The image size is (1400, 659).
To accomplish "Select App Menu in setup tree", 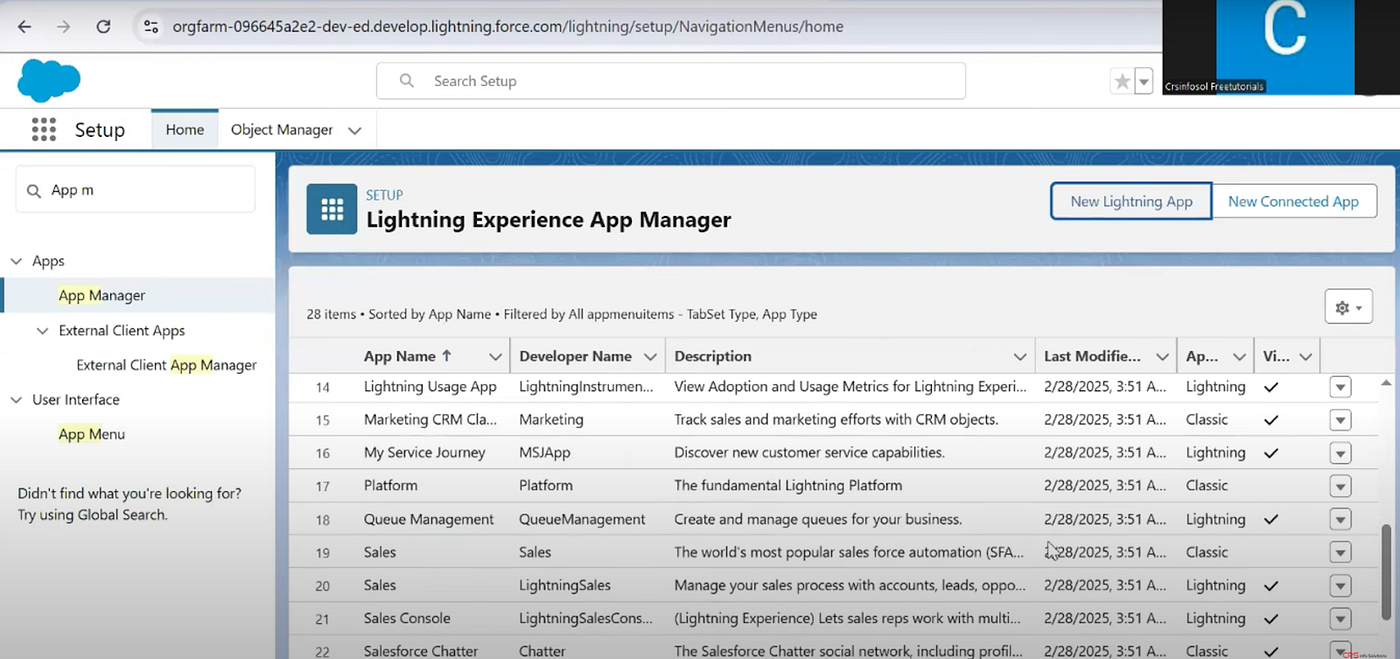I will (x=91, y=434).
